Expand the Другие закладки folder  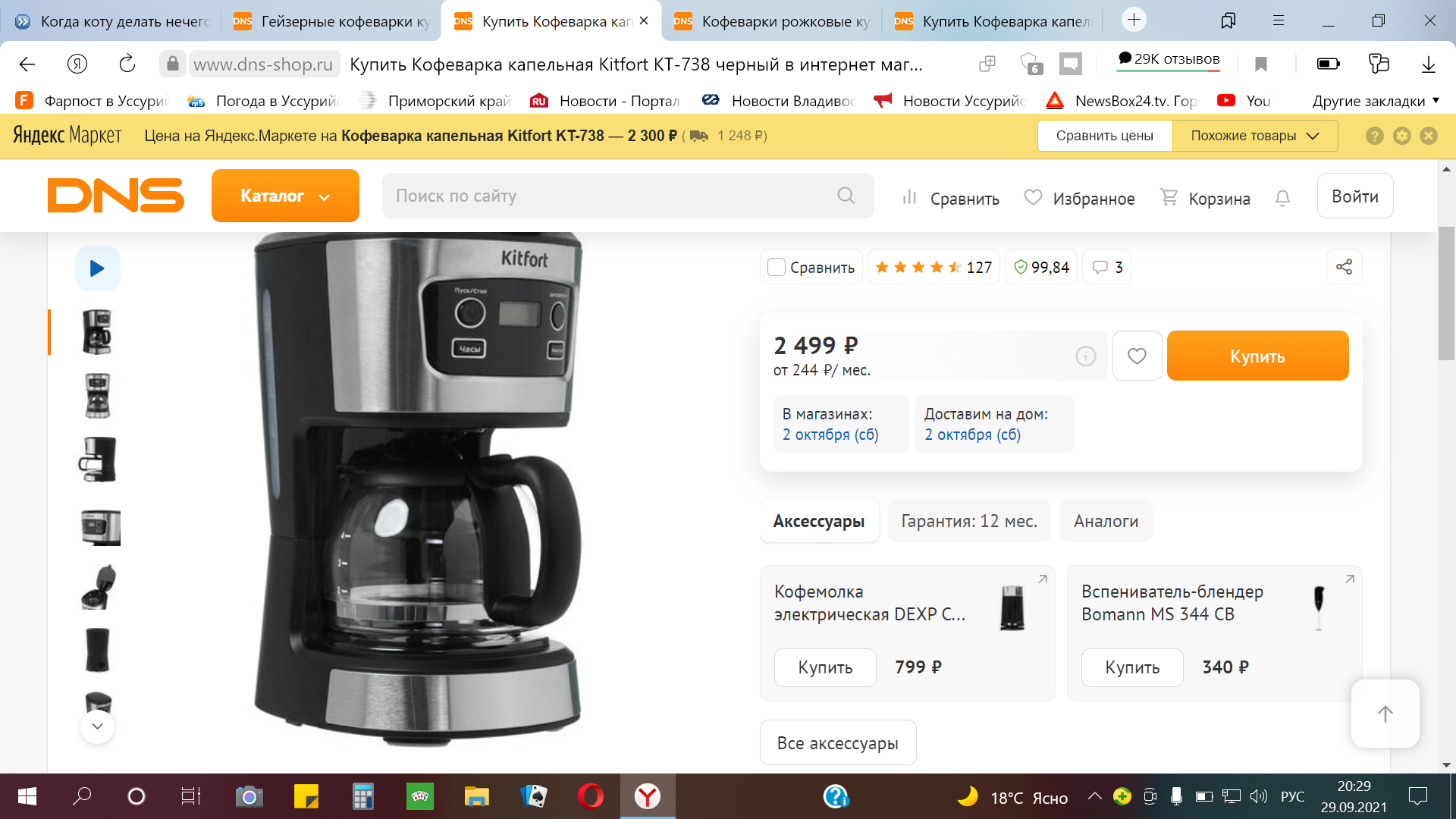point(1375,101)
